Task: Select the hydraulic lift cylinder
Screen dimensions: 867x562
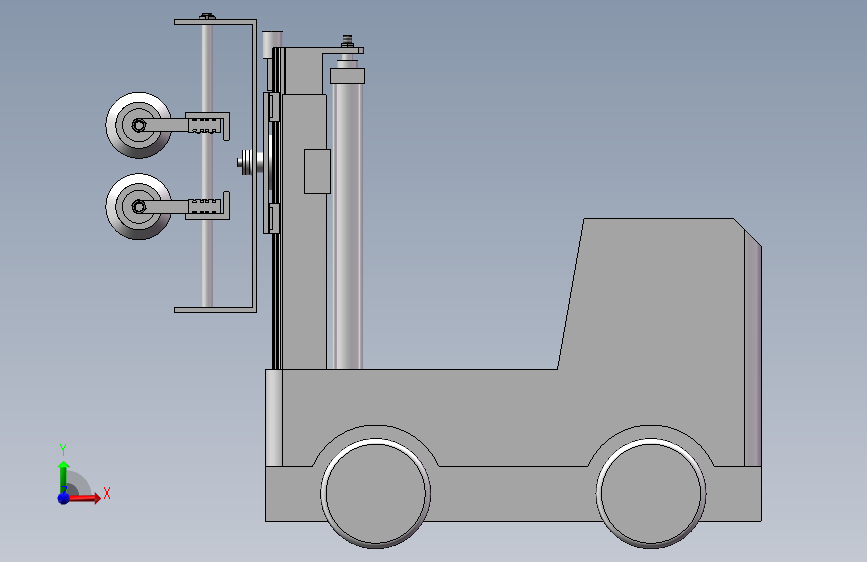Action: (x=348, y=227)
